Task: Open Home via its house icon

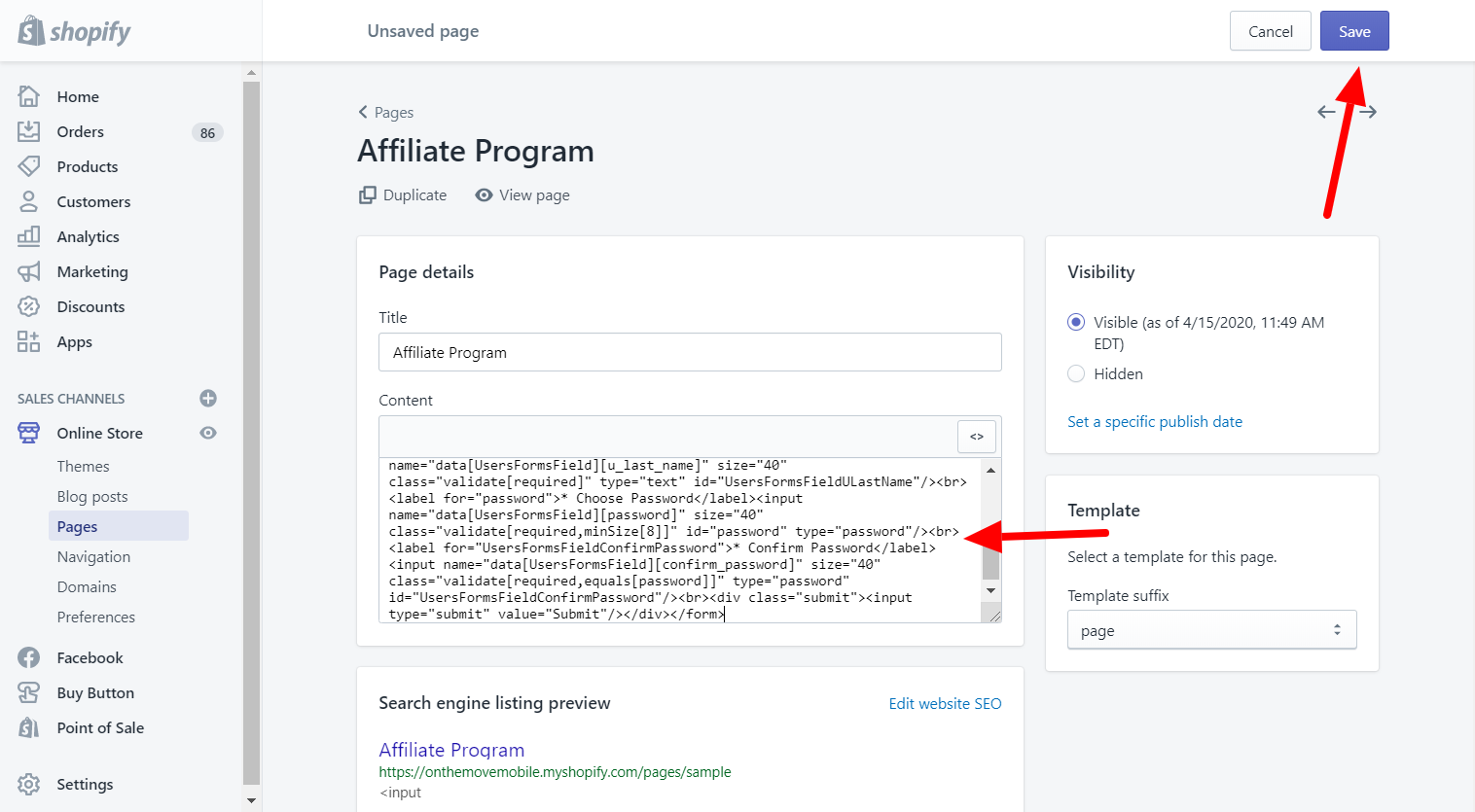Action: tap(29, 96)
